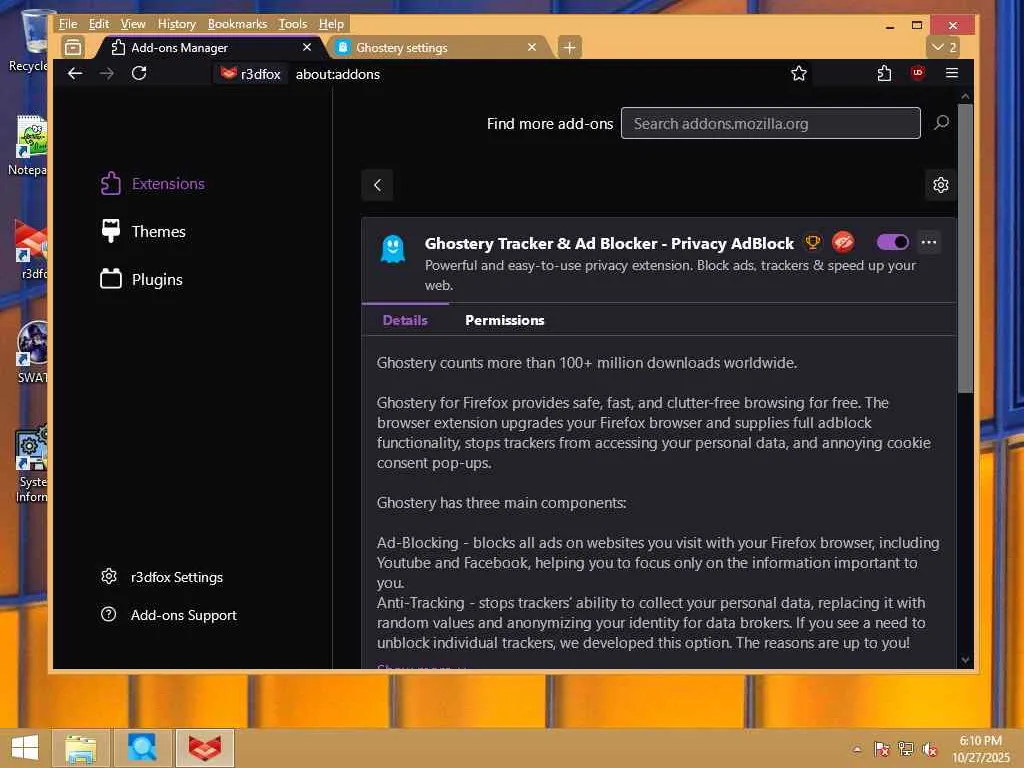Open uBlock Origin toolbar icon
This screenshot has height=768, width=1024.
click(918, 73)
